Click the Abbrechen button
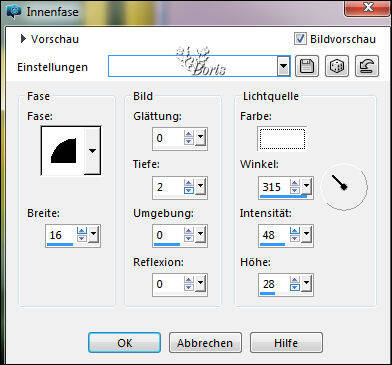 (x=205, y=343)
